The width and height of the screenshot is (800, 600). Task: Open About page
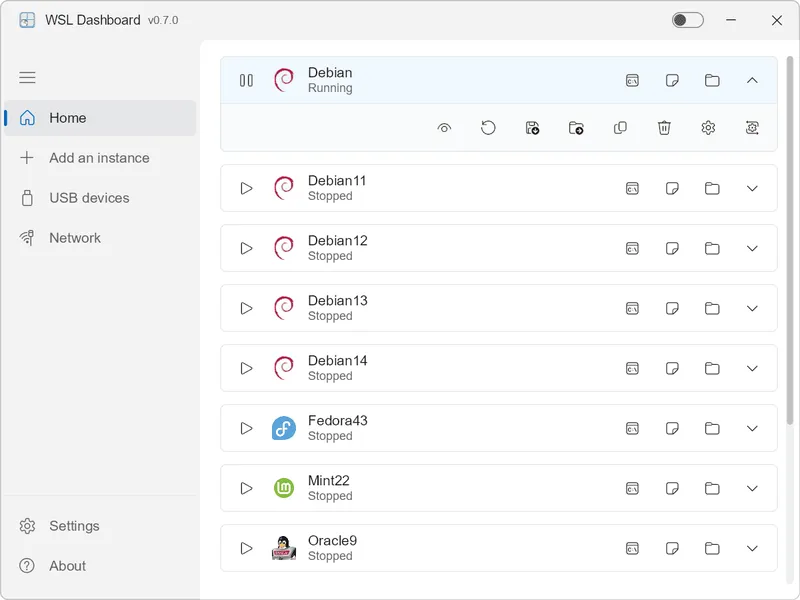[100, 566]
